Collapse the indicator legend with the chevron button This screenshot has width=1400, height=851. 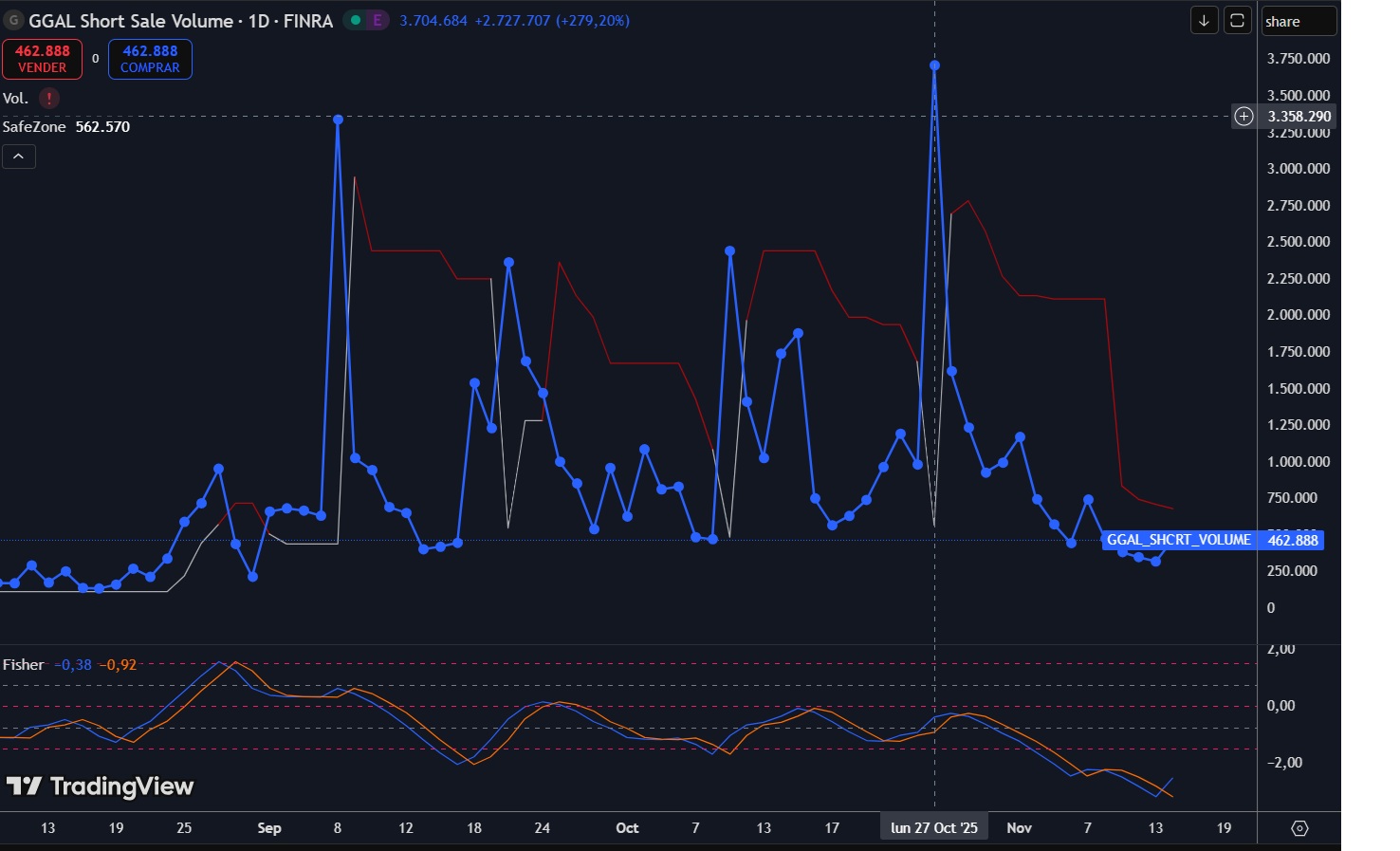(x=19, y=157)
